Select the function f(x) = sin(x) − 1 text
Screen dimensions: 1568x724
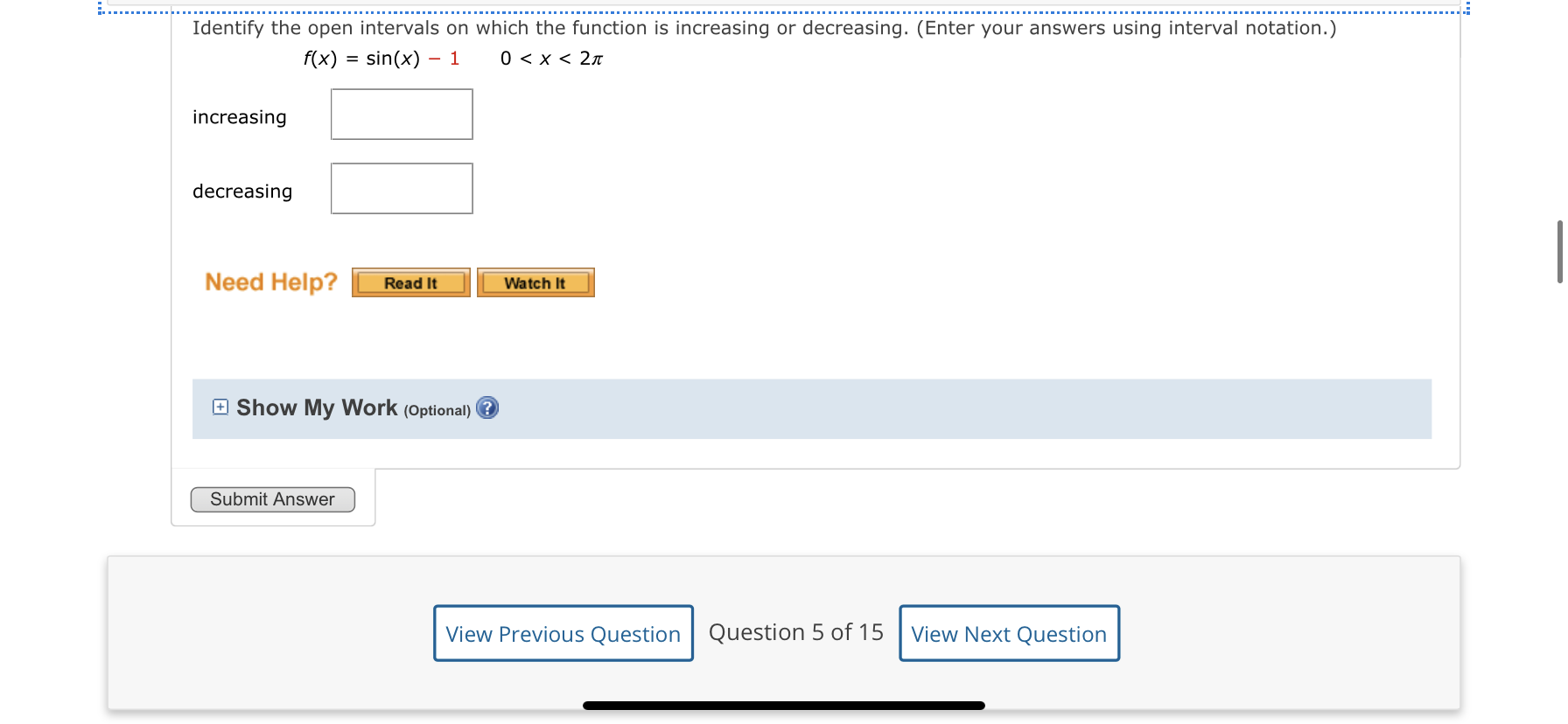tap(381, 59)
